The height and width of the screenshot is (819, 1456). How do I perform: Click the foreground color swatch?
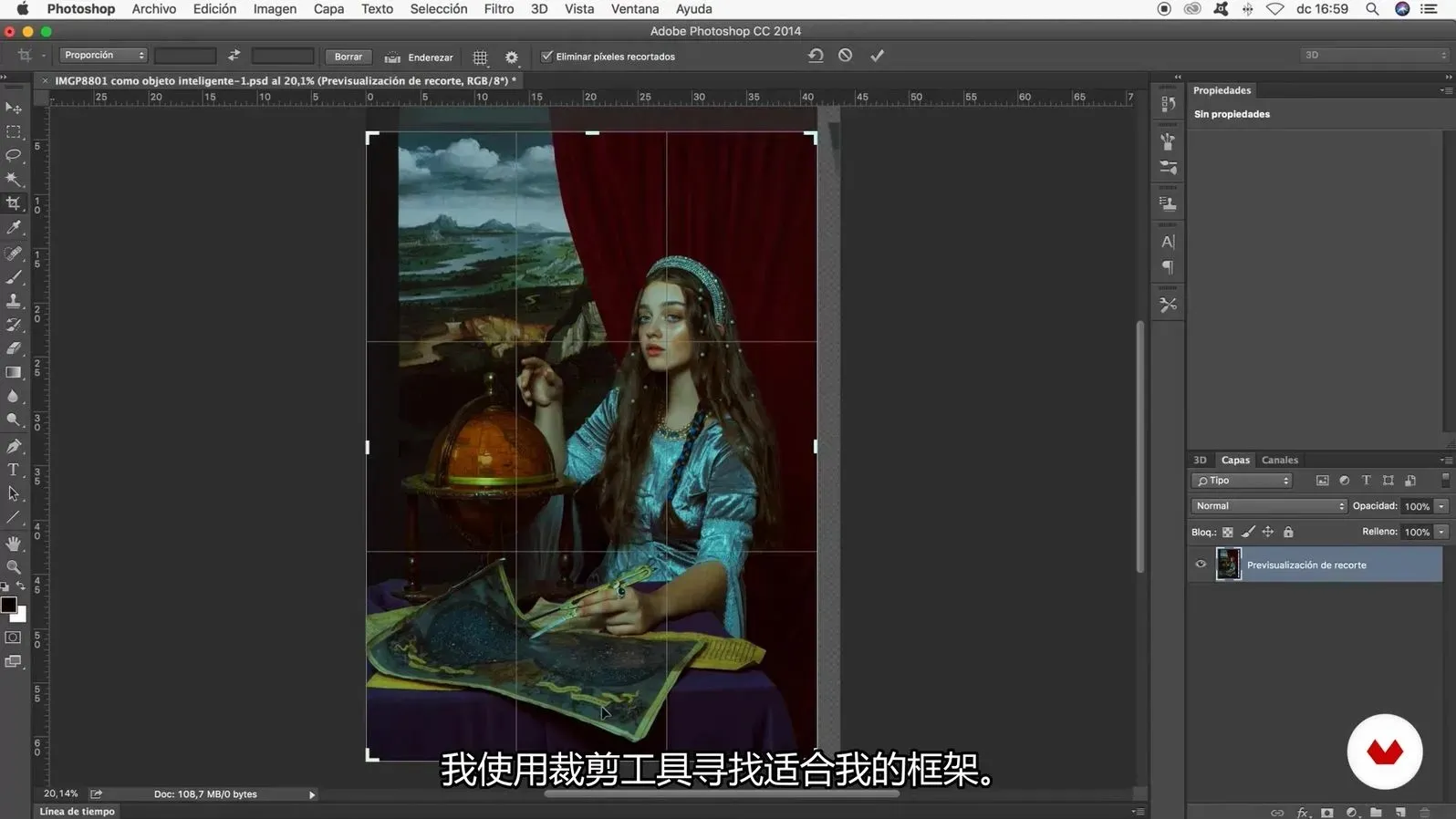(x=8, y=605)
